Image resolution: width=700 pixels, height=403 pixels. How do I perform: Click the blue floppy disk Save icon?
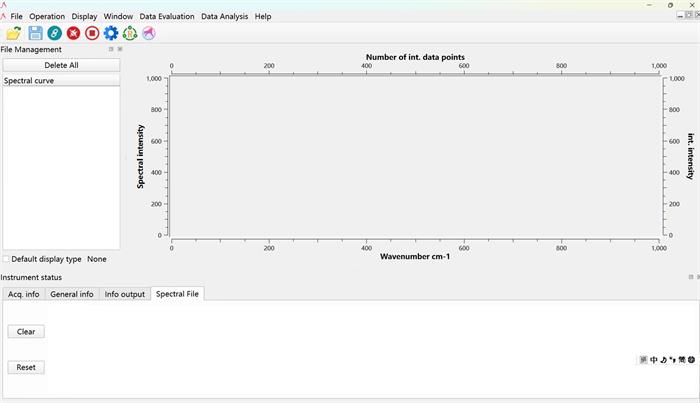(35, 33)
